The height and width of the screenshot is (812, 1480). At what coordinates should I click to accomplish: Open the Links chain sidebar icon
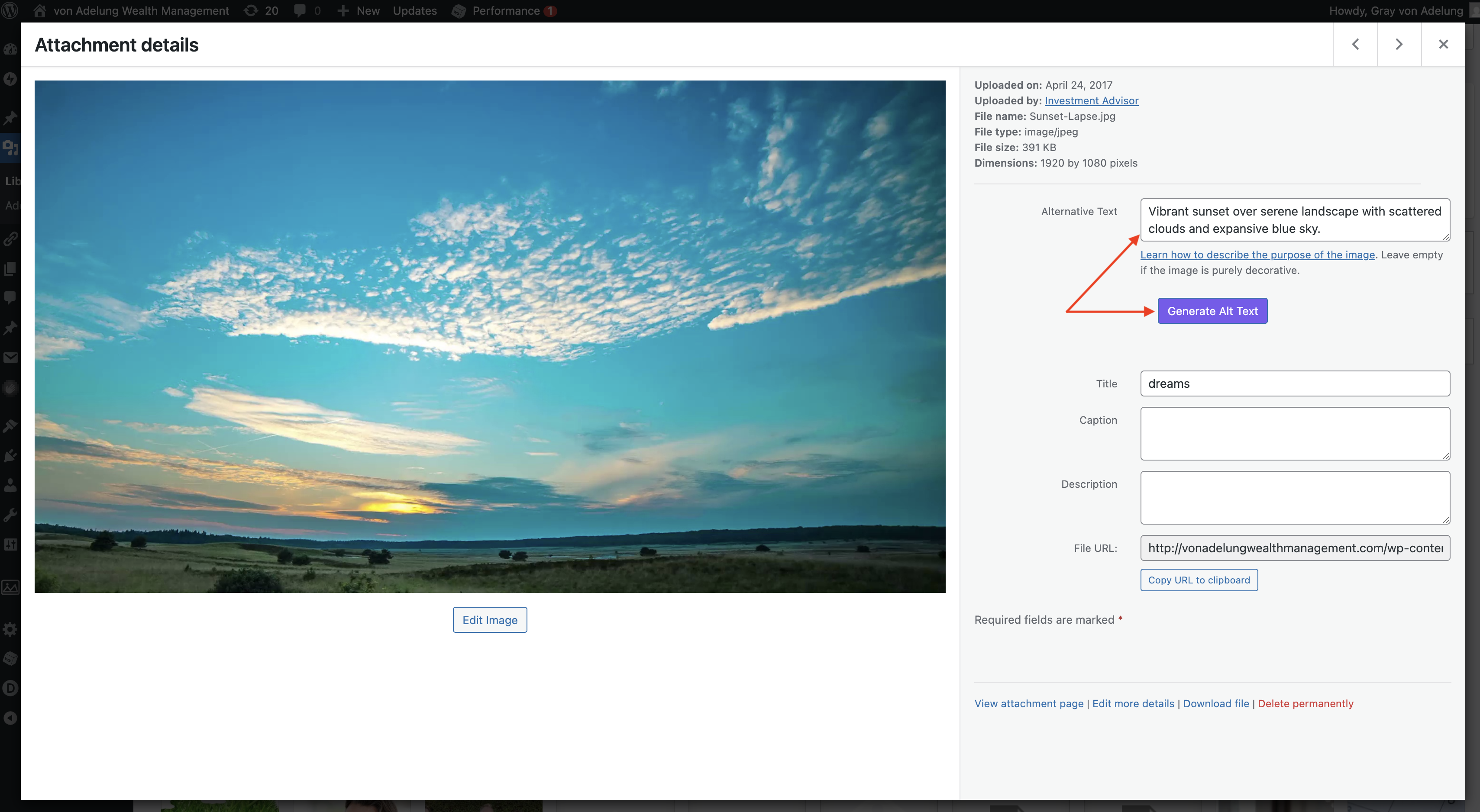pos(10,238)
